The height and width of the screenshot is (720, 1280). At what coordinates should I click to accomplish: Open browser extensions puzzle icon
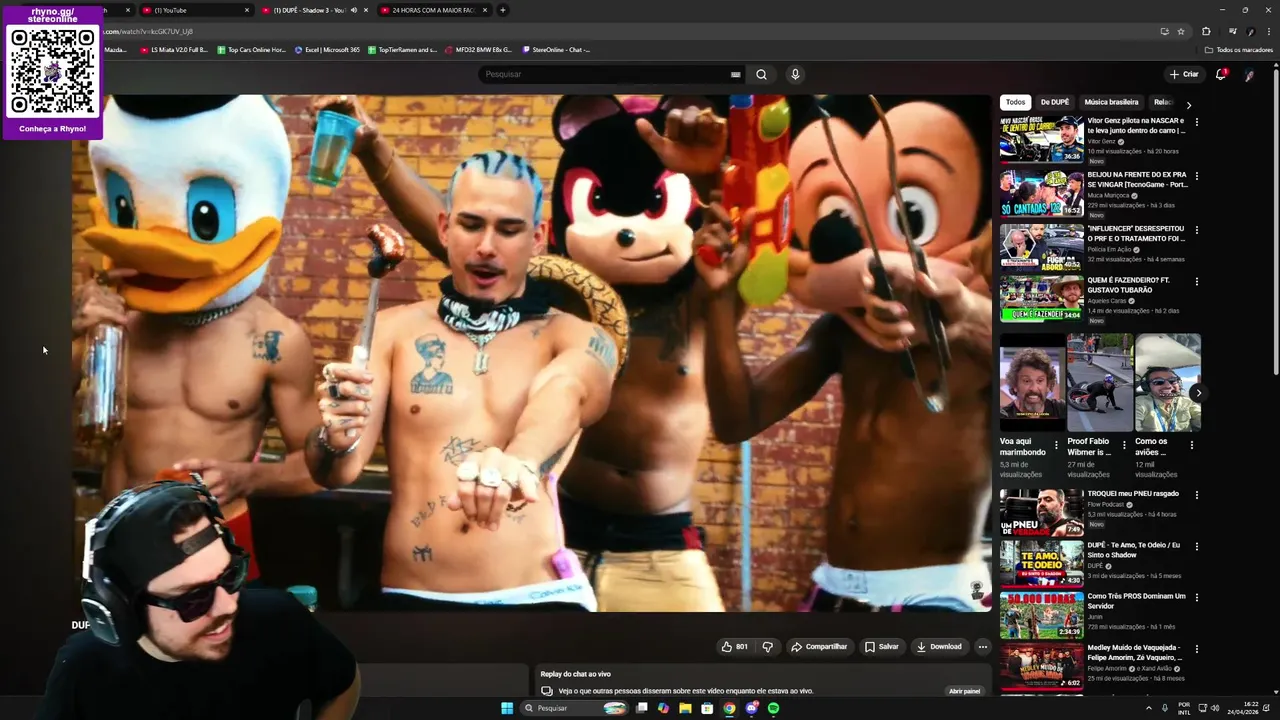pos(1206,31)
